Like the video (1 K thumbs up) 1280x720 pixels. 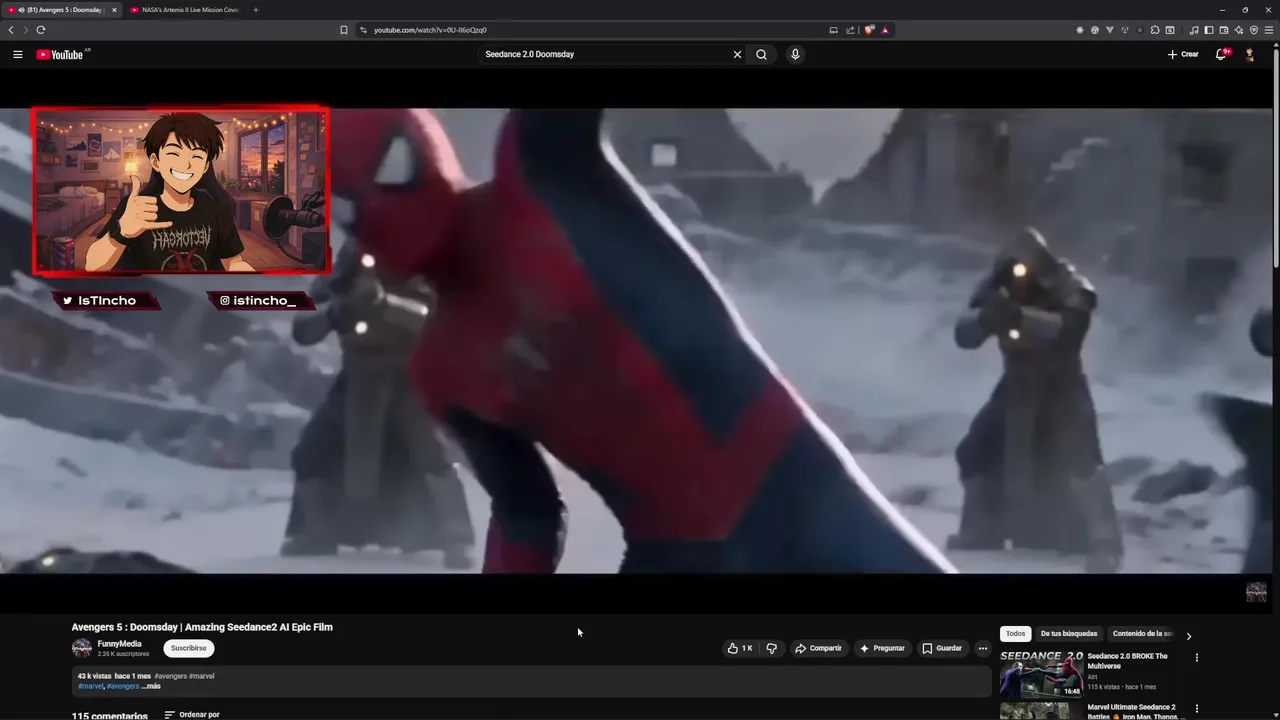(740, 648)
